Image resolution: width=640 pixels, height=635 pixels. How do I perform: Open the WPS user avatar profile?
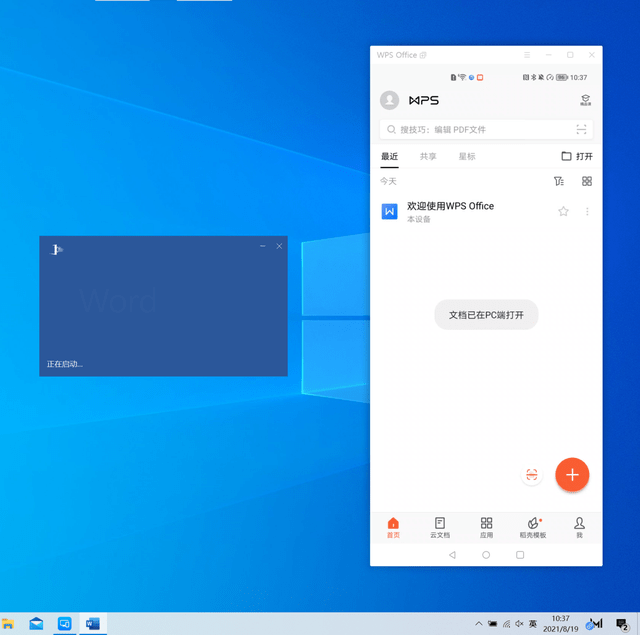pos(389,100)
